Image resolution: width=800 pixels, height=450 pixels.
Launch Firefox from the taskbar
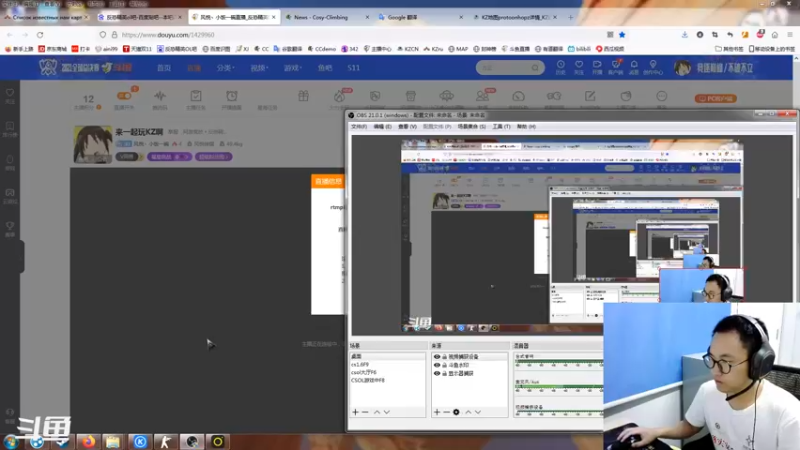[x=88, y=441]
